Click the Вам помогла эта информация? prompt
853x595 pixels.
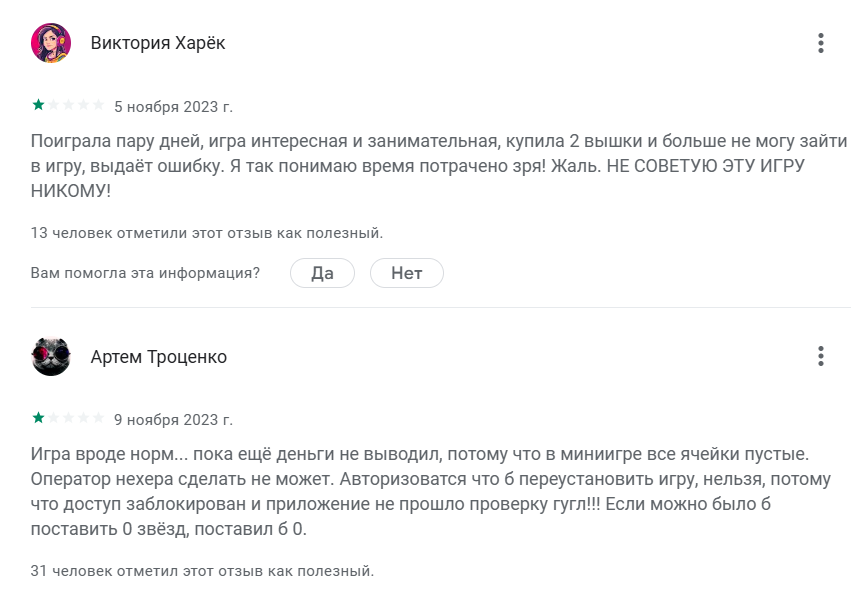pos(146,272)
